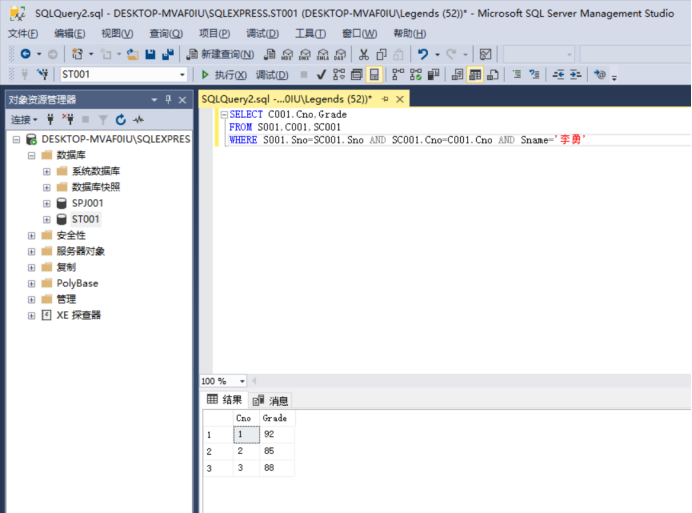
Task: Click the WHERE line in query editor
Action: (x=407, y=140)
